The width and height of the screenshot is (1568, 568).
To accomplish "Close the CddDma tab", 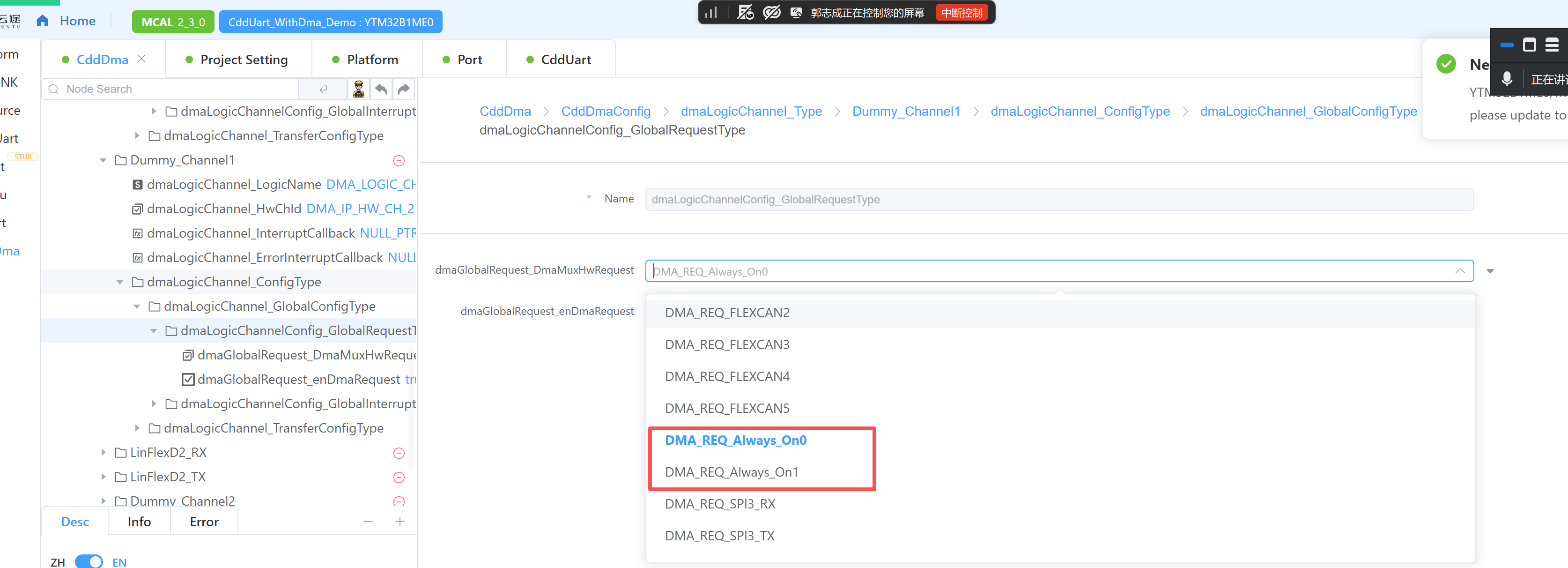I will pos(142,59).
